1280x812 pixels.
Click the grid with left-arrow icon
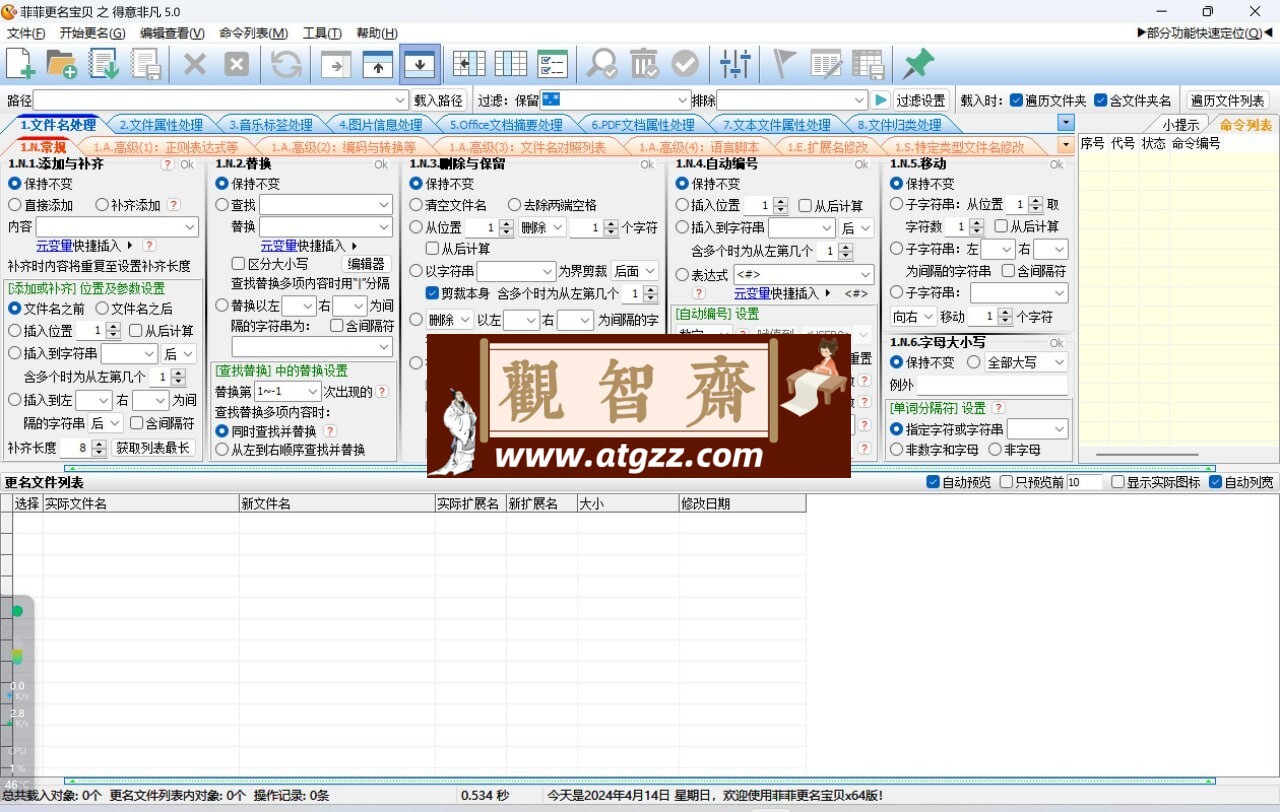tap(469, 64)
